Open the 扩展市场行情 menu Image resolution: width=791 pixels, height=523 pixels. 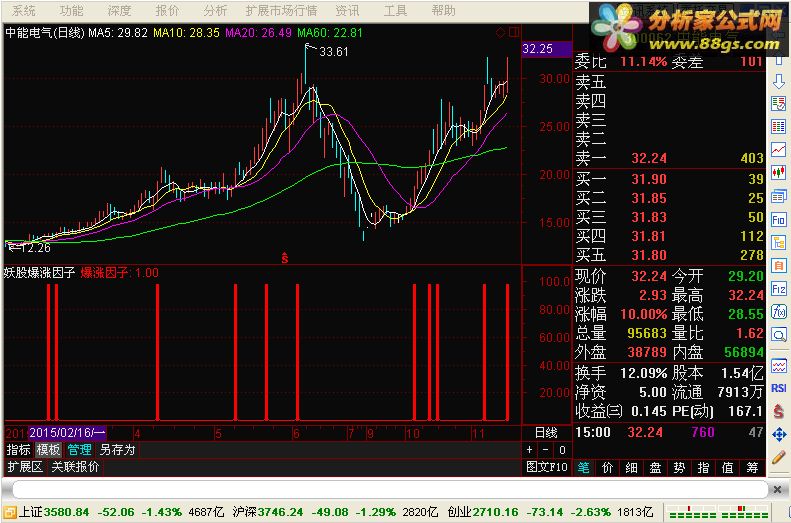coord(281,11)
